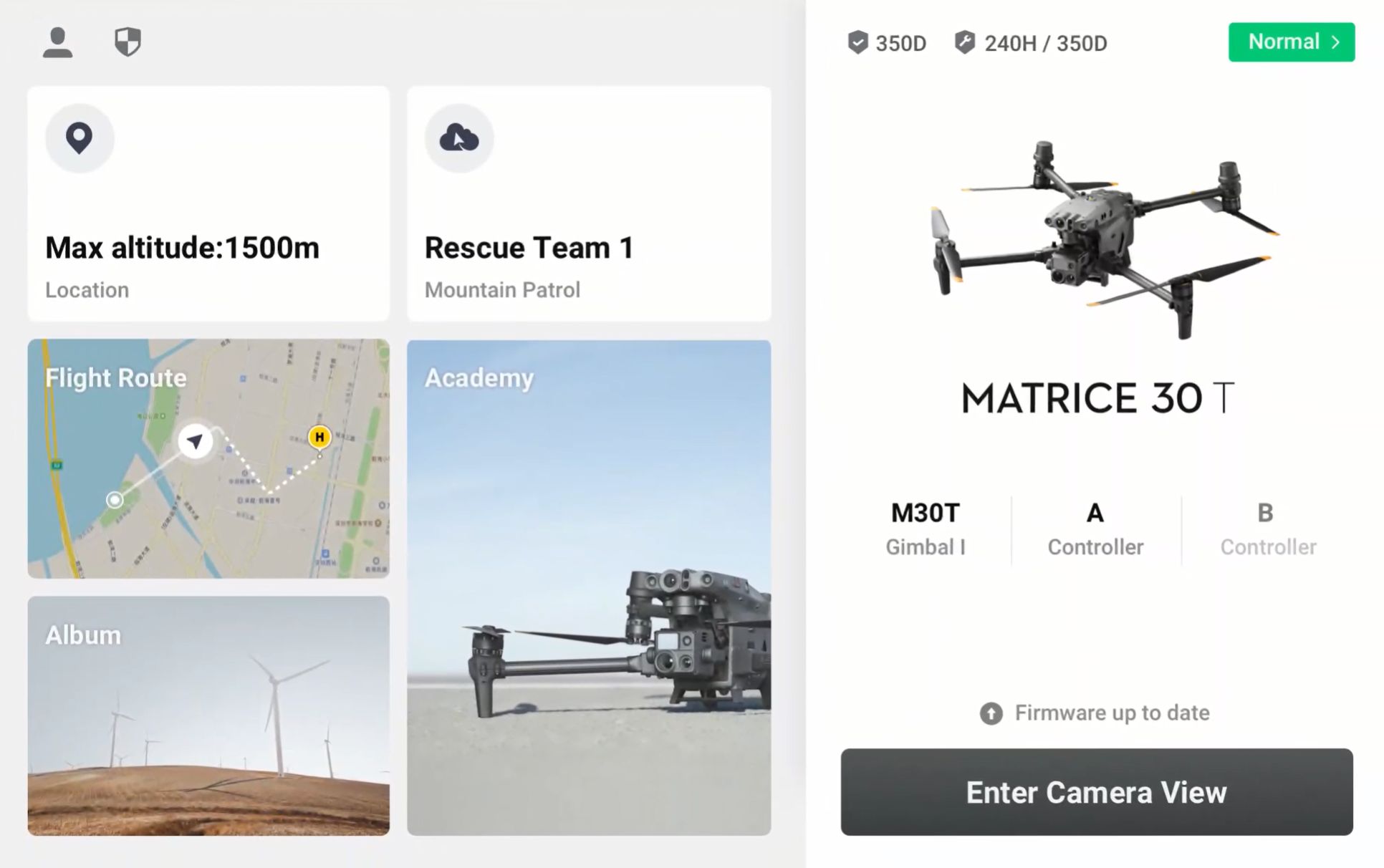Image resolution: width=1384 pixels, height=868 pixels.
Task: Expand the Normal status chevron
Action: click(1335, 42)
